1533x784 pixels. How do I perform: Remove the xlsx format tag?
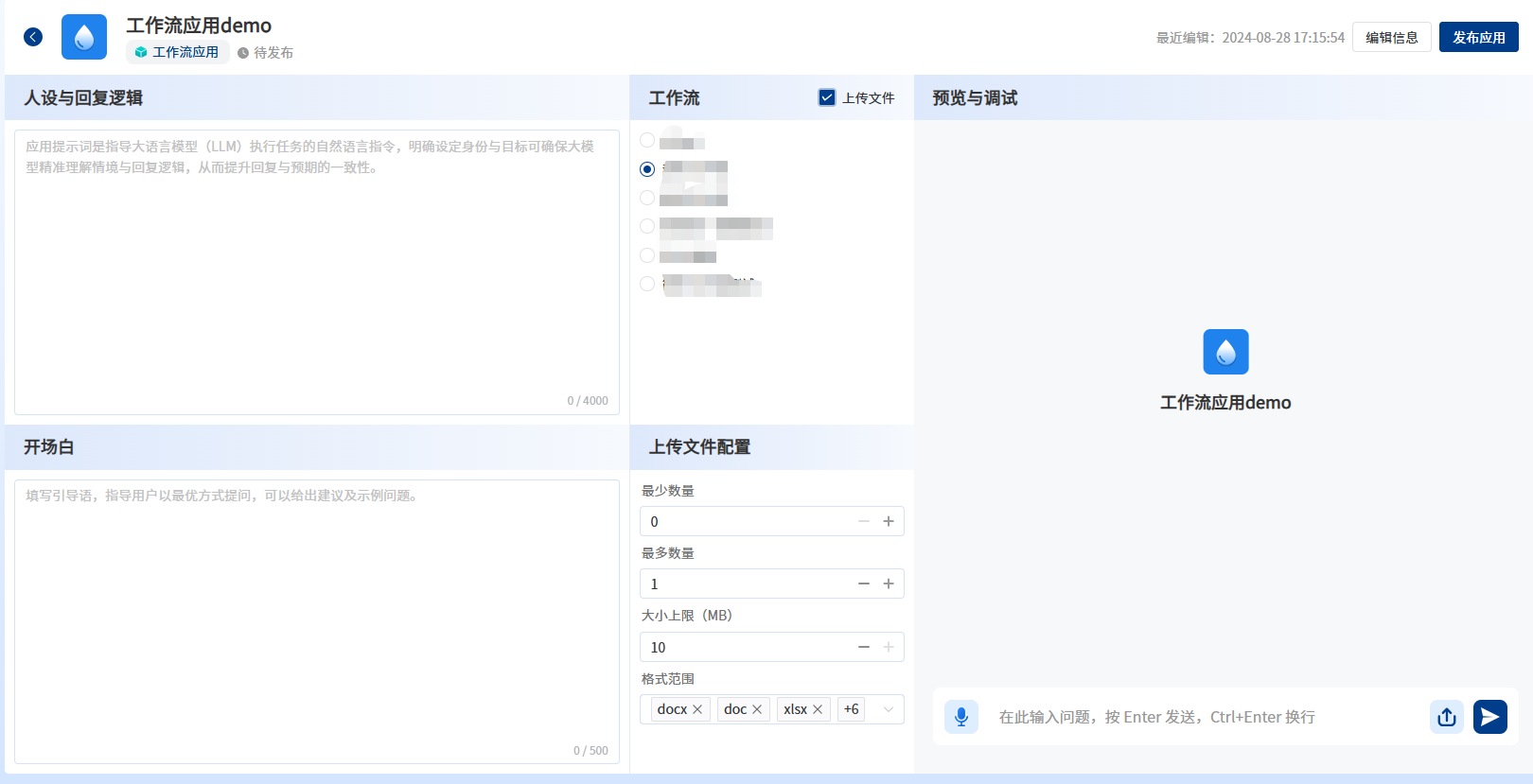pos(818,709)
